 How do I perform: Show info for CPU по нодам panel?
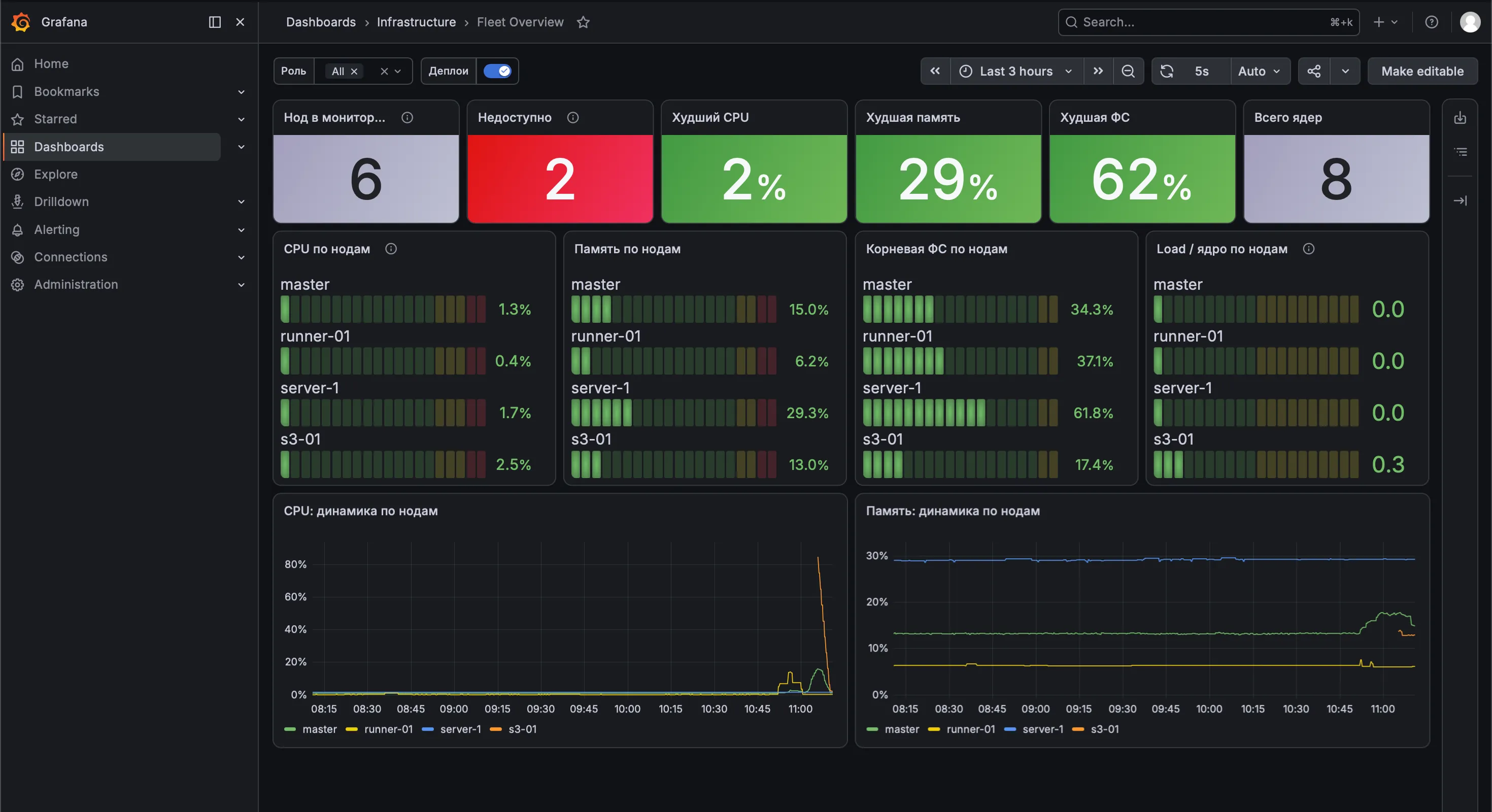(x=391, y=249)
